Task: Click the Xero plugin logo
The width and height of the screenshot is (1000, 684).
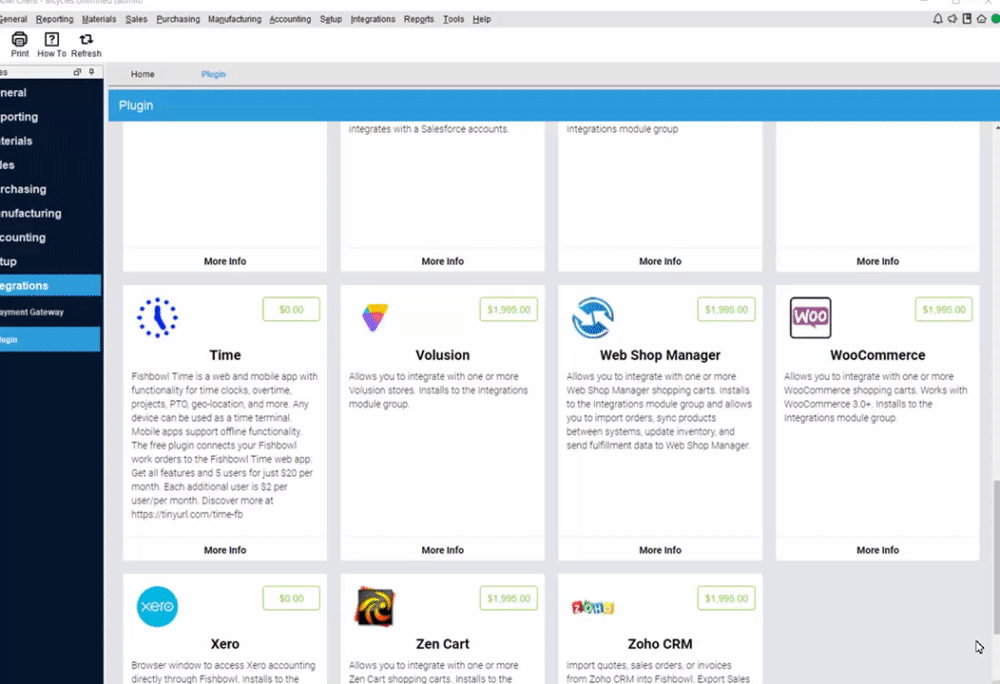Action: tap(158, 606)
